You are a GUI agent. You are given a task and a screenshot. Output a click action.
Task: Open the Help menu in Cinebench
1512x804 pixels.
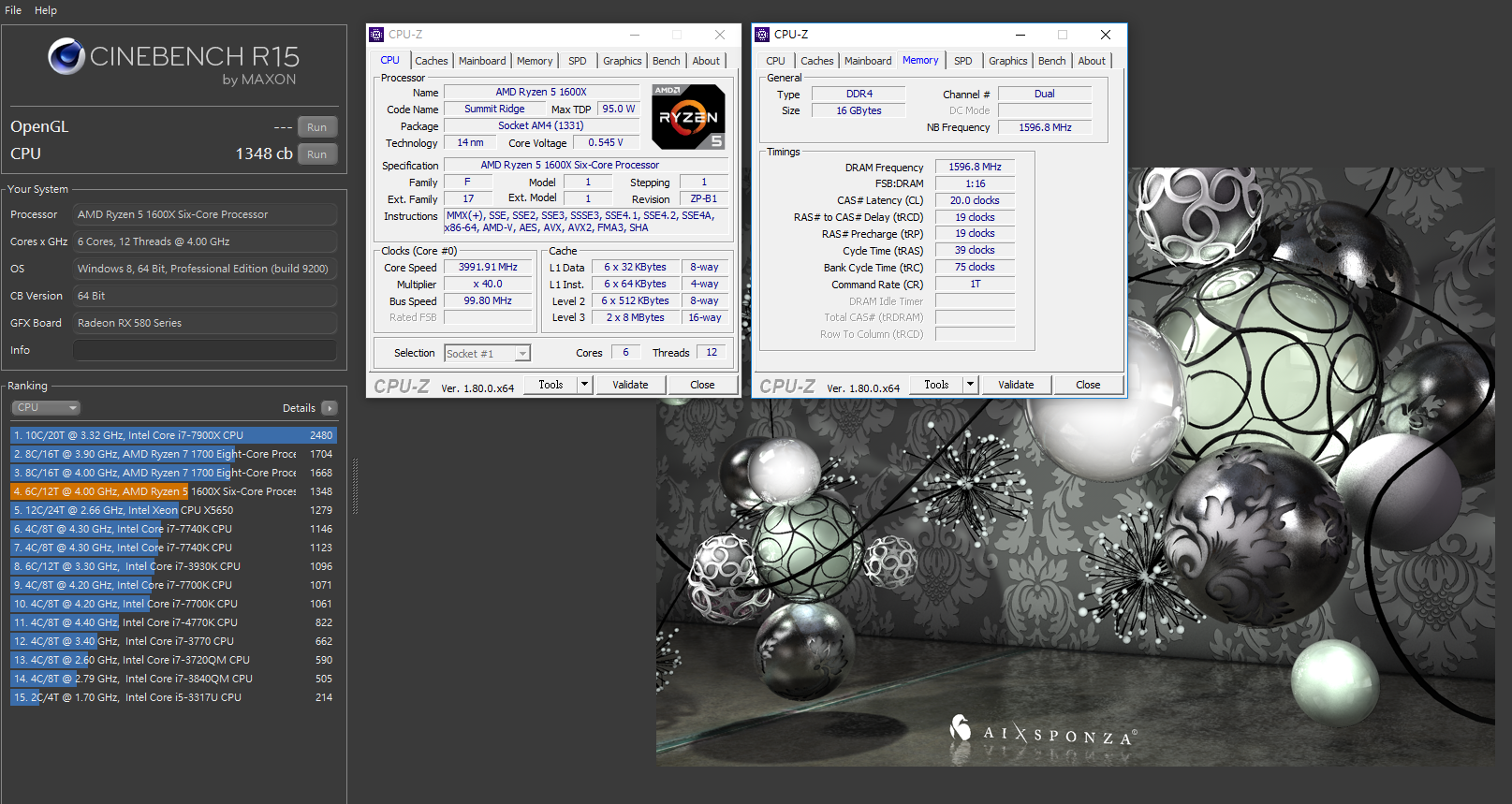[x=46, y=10]
